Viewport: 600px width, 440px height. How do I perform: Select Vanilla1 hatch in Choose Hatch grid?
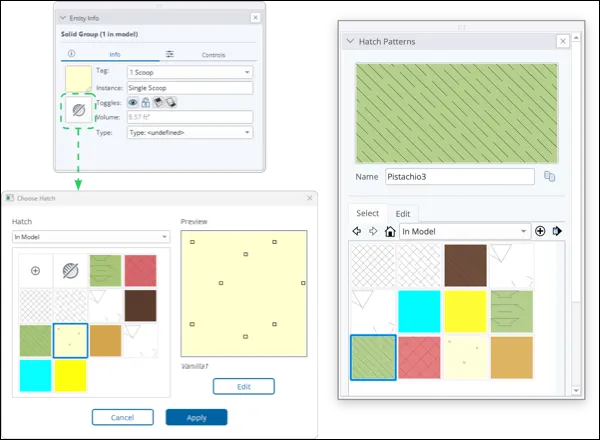(70, 341)
